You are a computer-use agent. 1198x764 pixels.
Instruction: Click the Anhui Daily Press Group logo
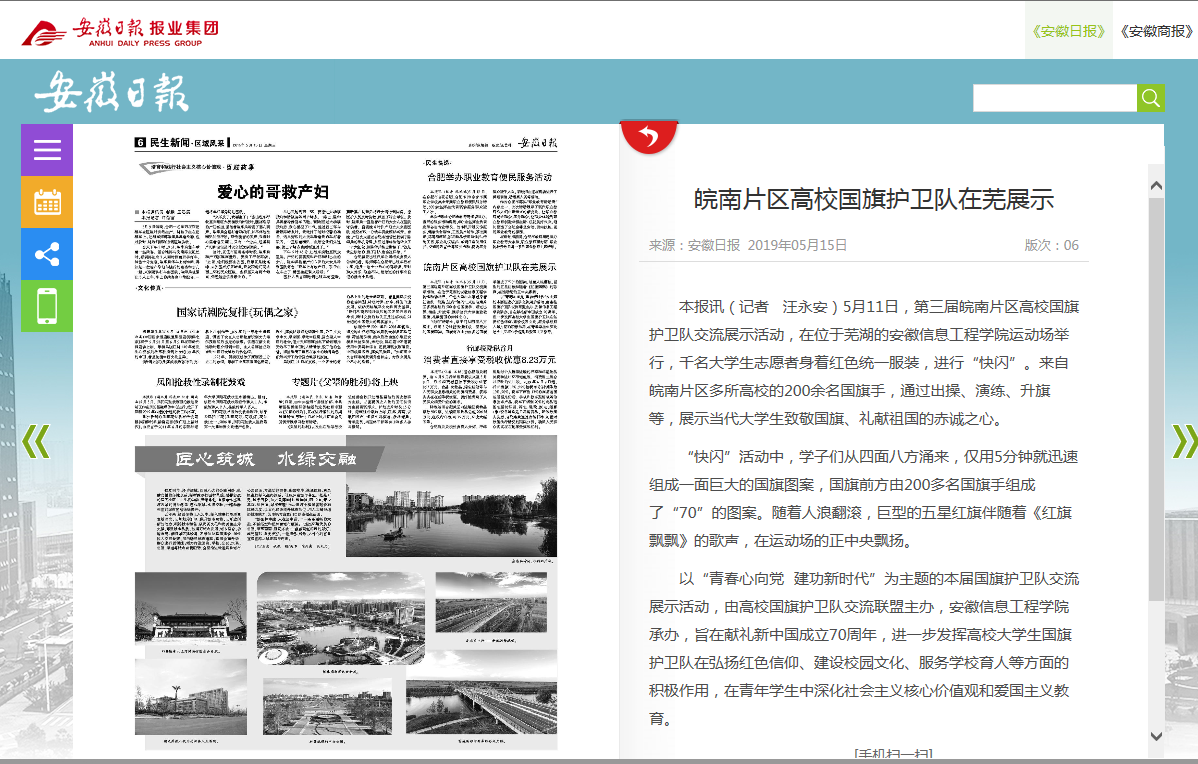point(120,30)
